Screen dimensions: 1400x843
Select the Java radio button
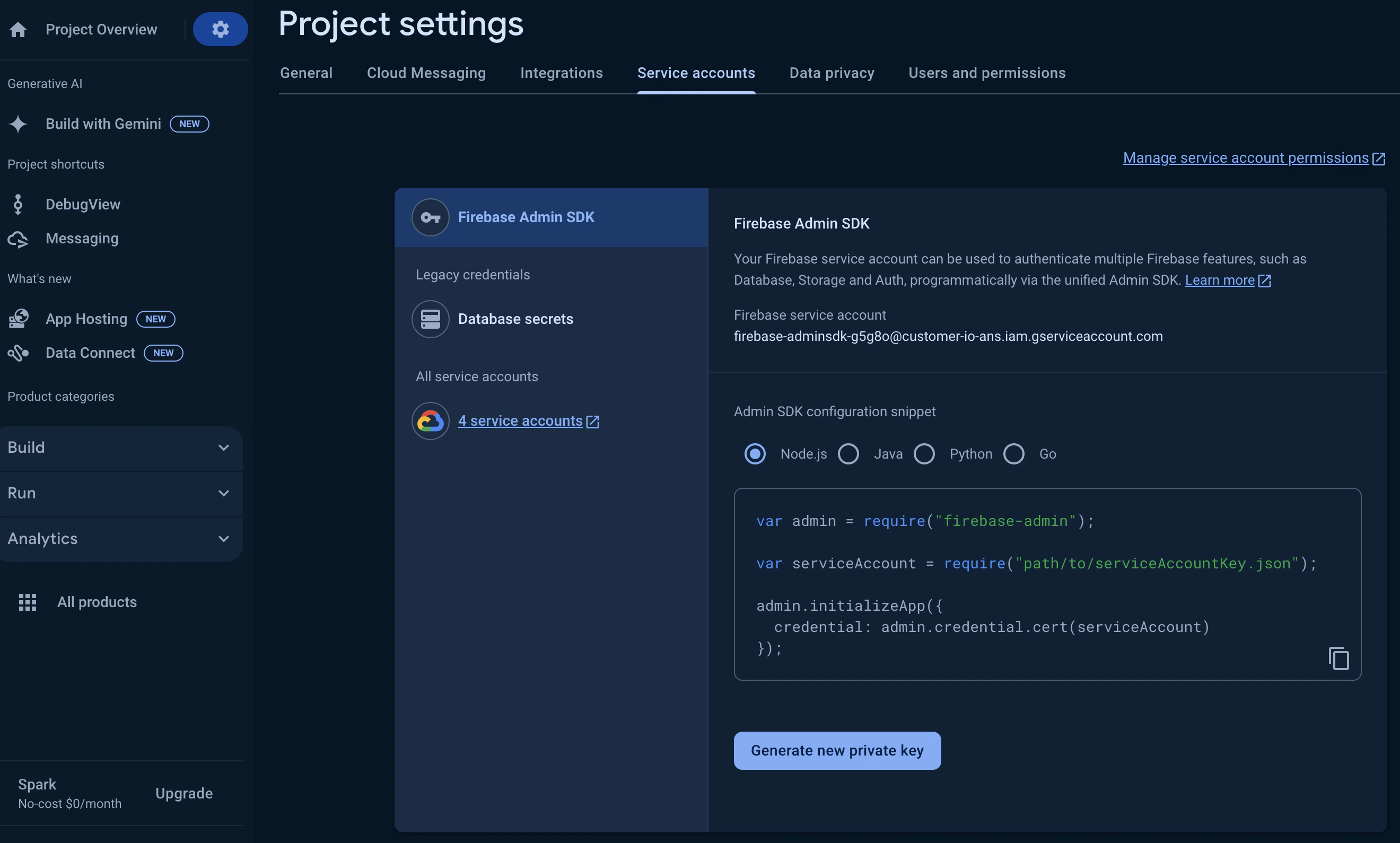pyautogui.click(x=848, y=454)
